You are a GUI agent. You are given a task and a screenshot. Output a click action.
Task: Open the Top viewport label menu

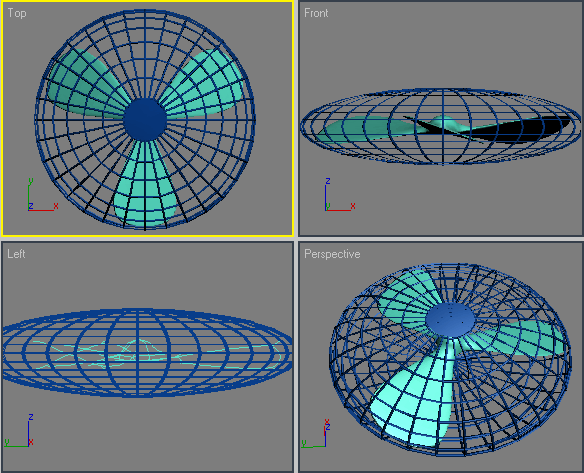tap(17, 13)
